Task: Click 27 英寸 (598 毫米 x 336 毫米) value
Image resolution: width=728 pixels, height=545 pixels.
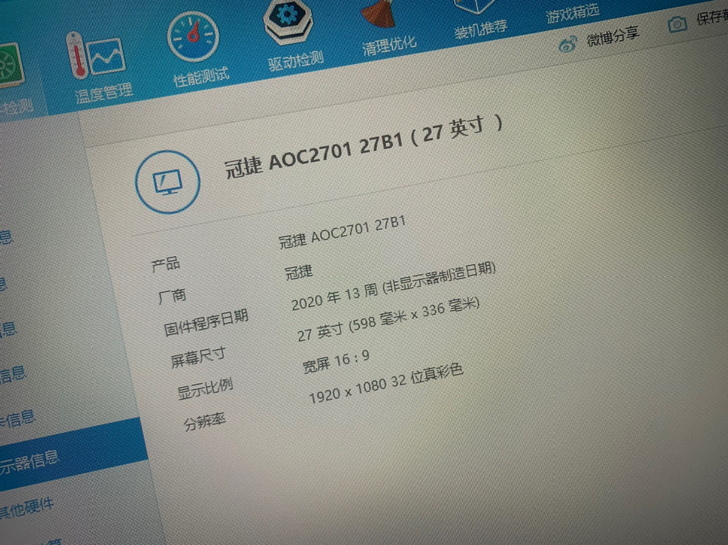Action: click(388, 319)
